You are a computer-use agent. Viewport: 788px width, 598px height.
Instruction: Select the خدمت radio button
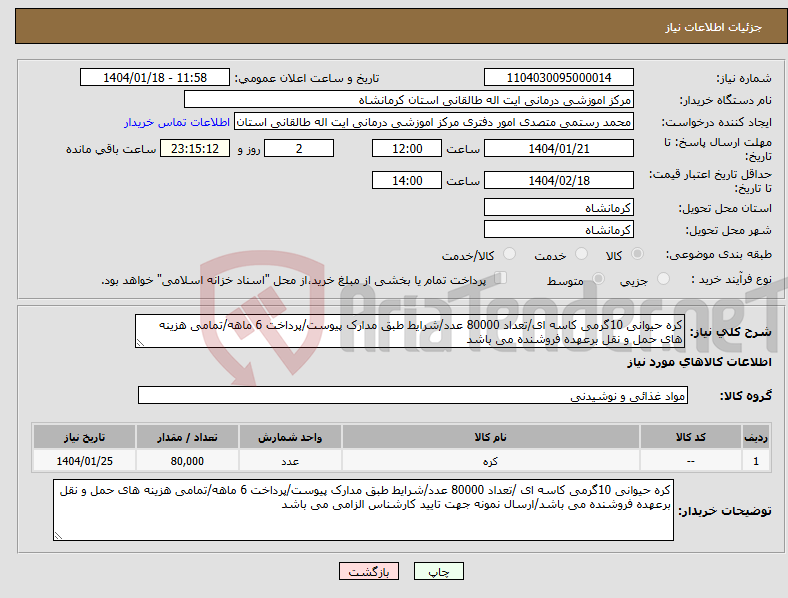[581, 254]
